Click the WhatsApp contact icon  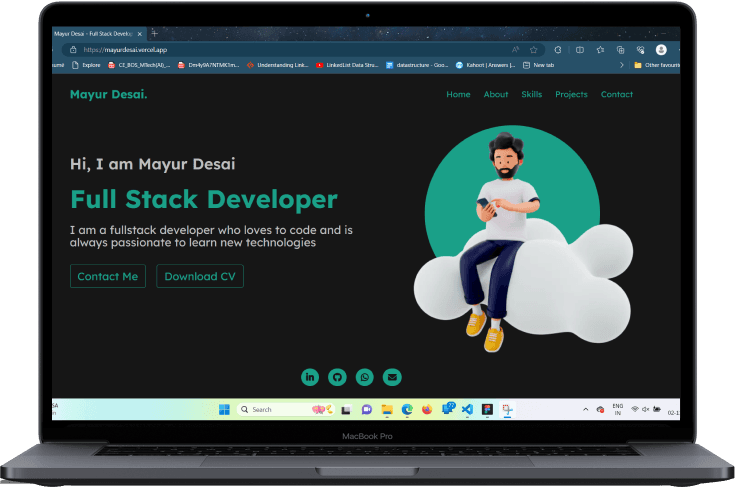[365, 377]
